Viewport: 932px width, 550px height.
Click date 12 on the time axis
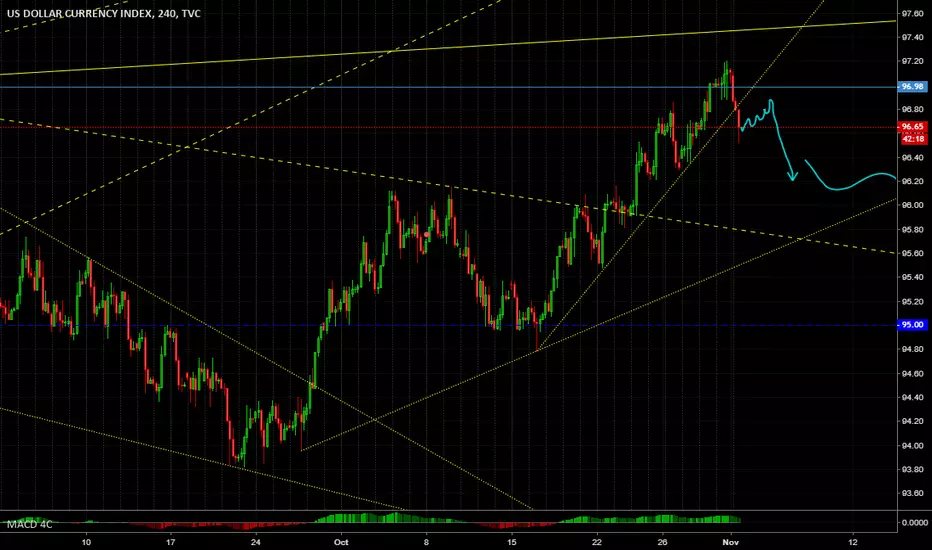(853, 542)
